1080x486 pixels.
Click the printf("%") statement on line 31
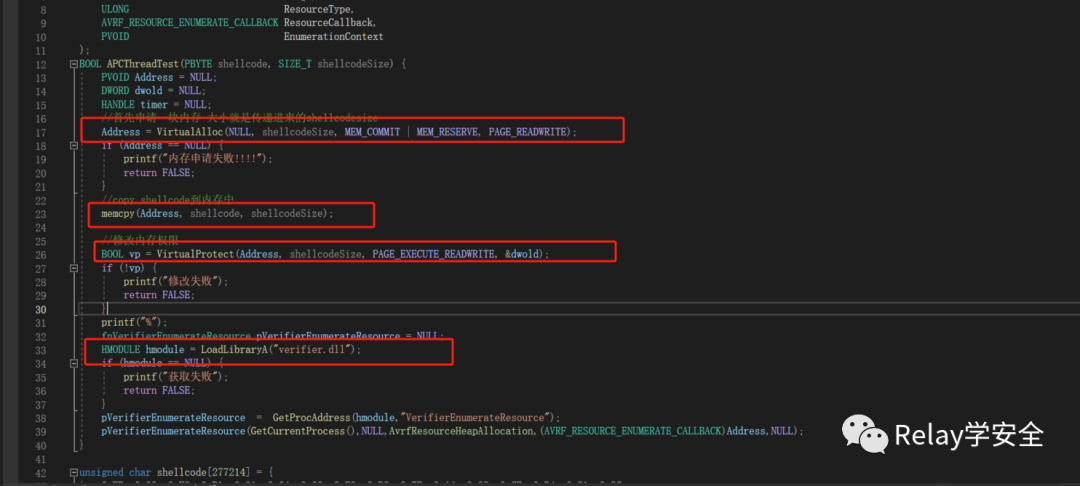coord(134,322)
